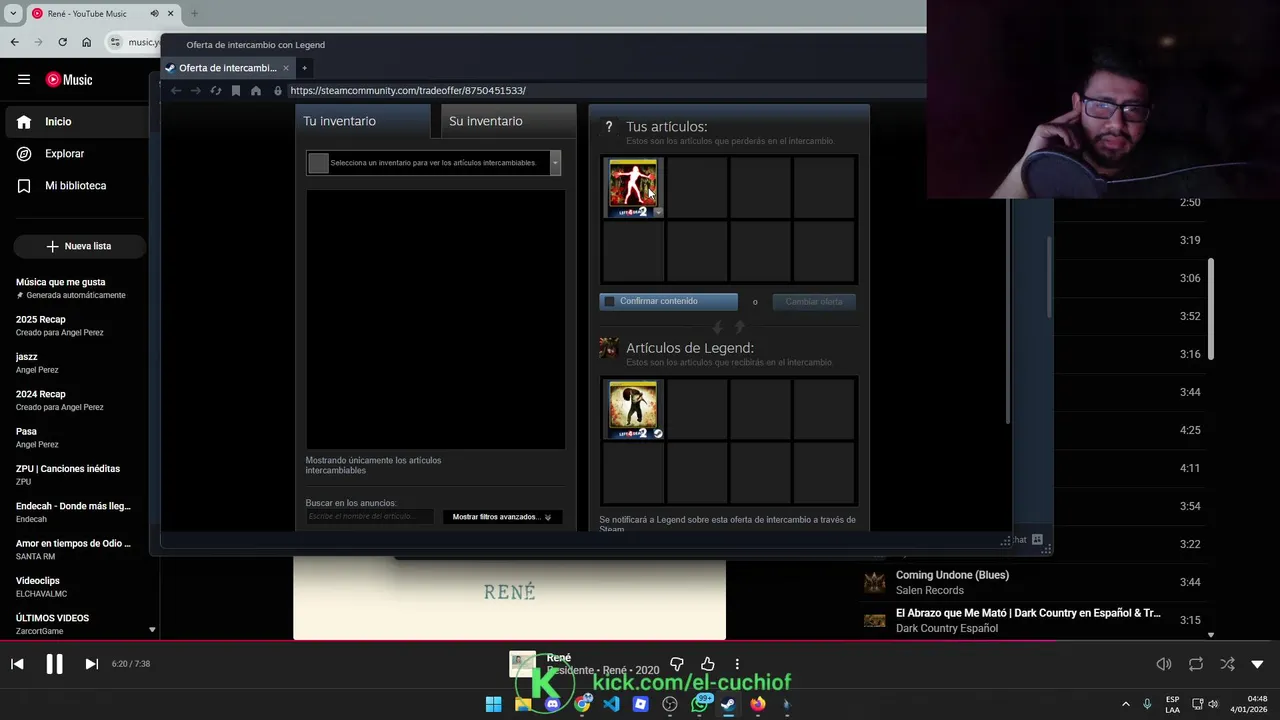Click Coming Undone (Blues) album thumbnail
This screenshot has width=1280, height=720.
point(875,582)
